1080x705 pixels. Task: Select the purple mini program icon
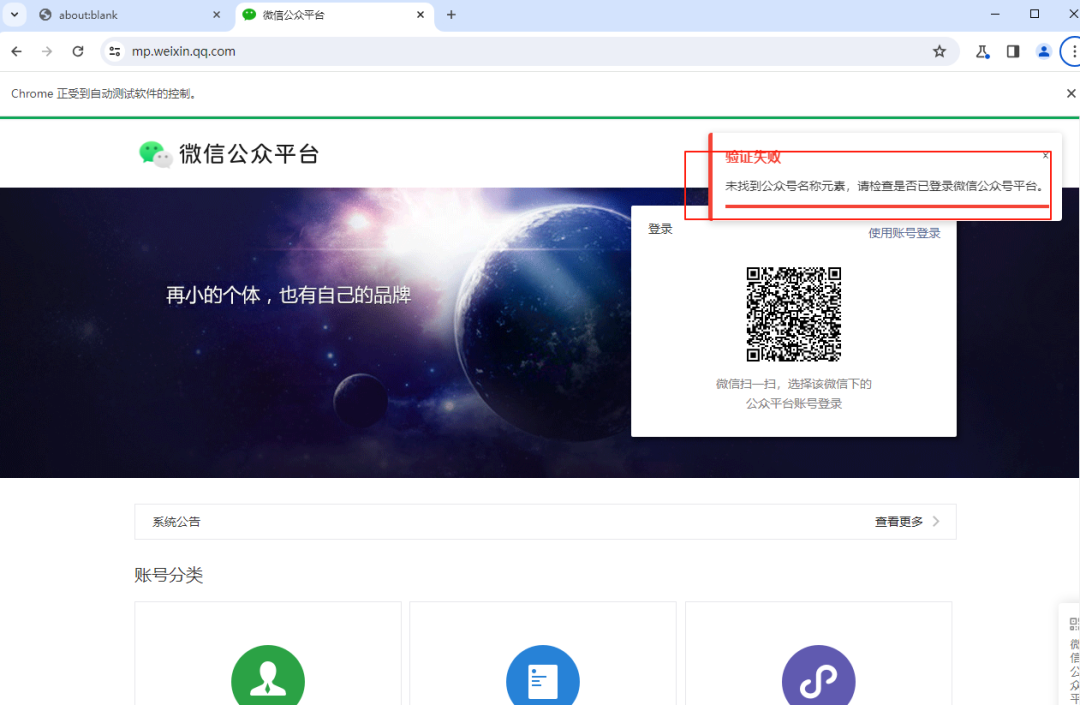click(x=818, y=676)
